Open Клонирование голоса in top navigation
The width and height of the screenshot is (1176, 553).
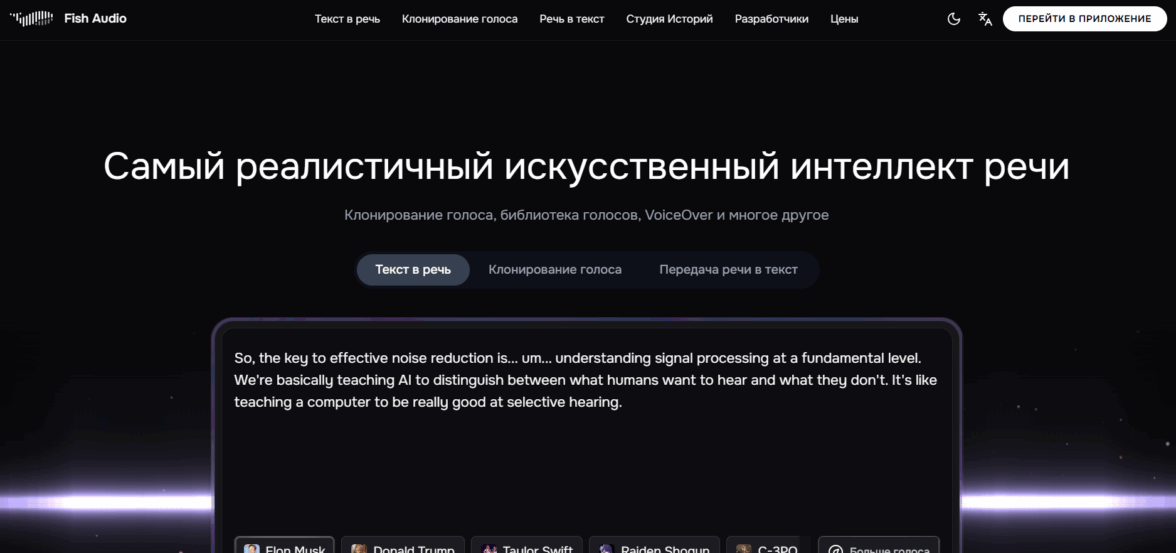tap(460, 19)
